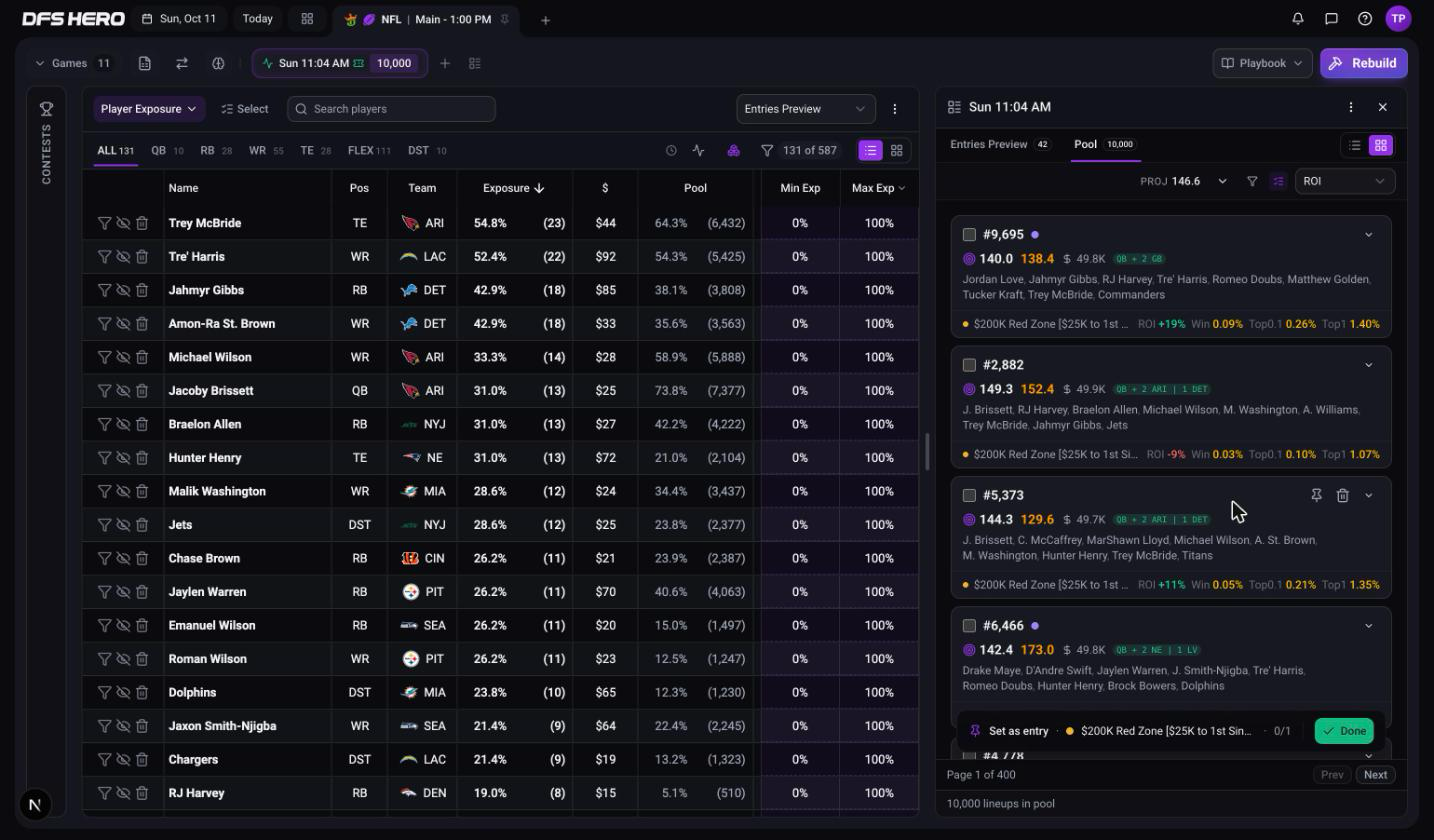Expand lineup #2,882 details
The height and width of the screenshot is (840, 1434).
1369,365
